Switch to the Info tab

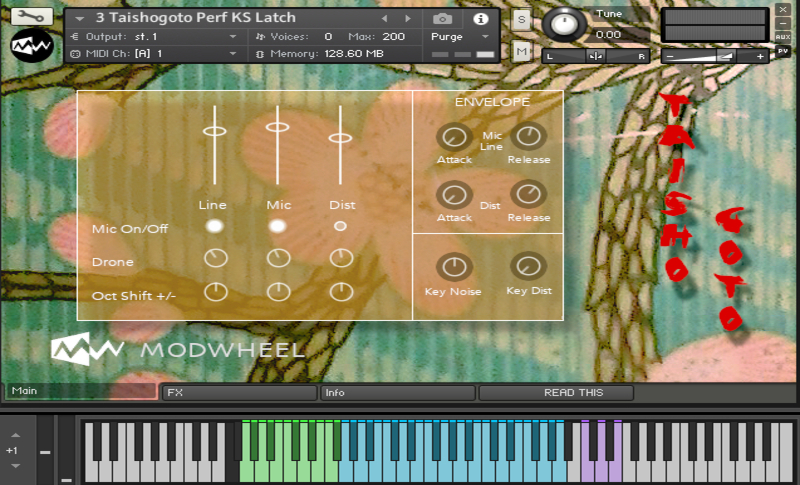click(397, 393)
